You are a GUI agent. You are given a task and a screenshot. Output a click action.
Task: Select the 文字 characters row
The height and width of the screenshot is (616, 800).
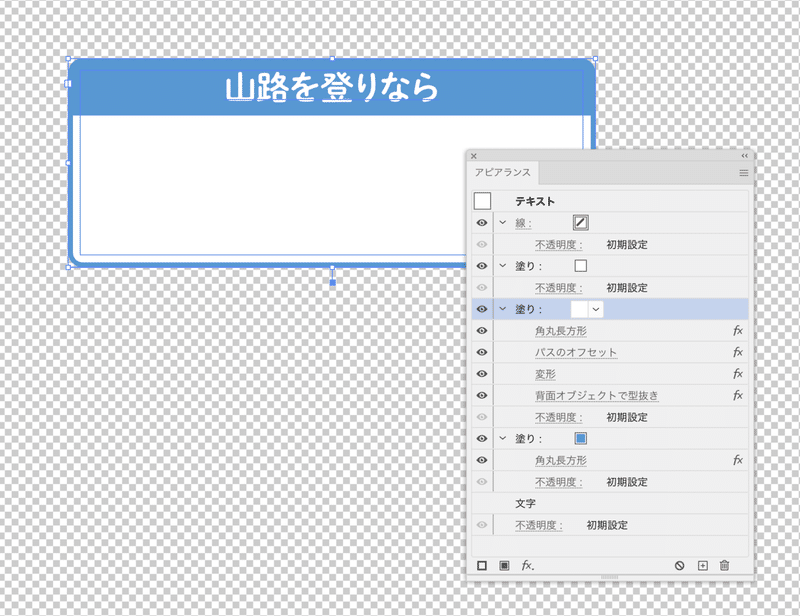pyautogui.click(x=610, y=503)
